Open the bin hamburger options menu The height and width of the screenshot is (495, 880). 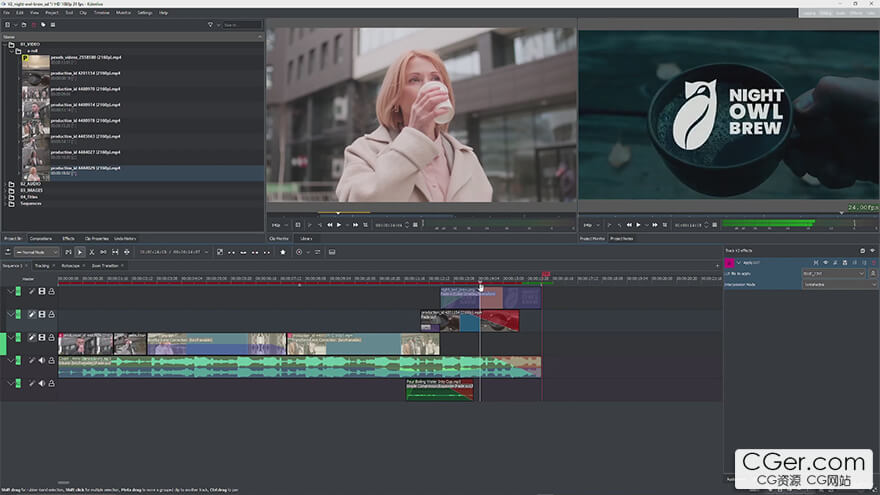coord(53,25)
